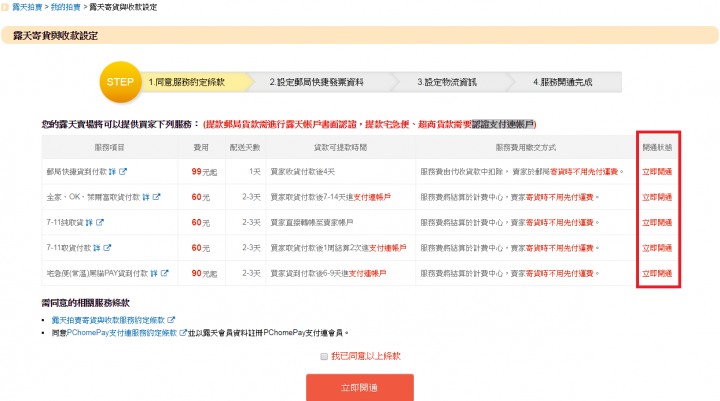
Task: Click 郵局快捷貨到付款 service name
Action: pos(76,171)
